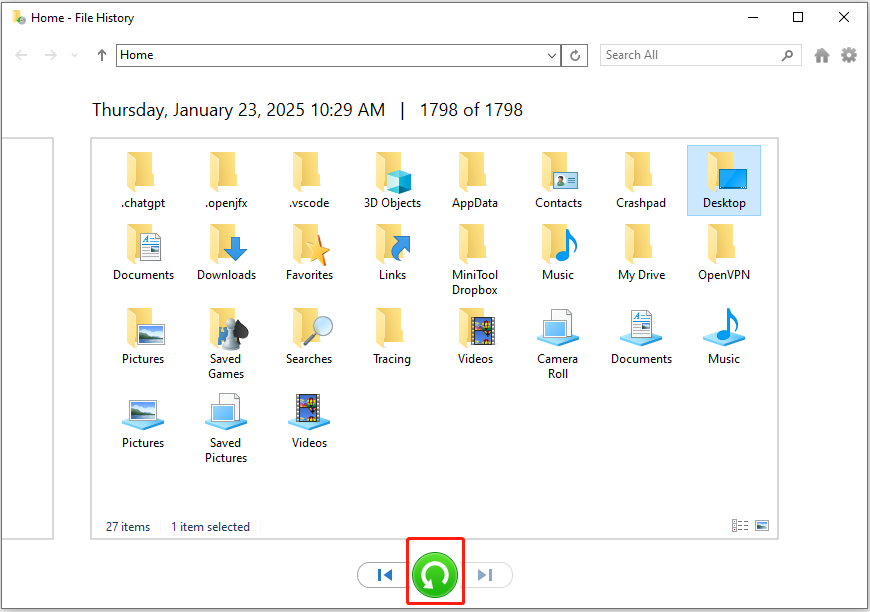
Task: Navigate up one folder level
Action: [x=102, y=56]
